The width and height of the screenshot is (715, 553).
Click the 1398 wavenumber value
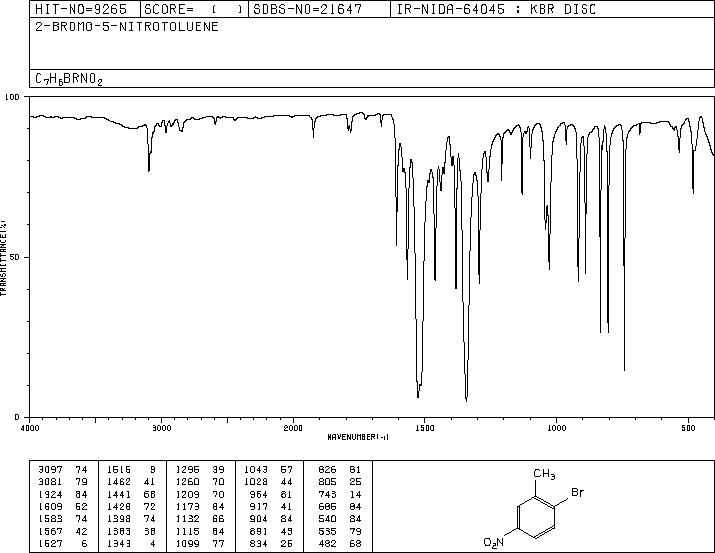pos(119,519)
